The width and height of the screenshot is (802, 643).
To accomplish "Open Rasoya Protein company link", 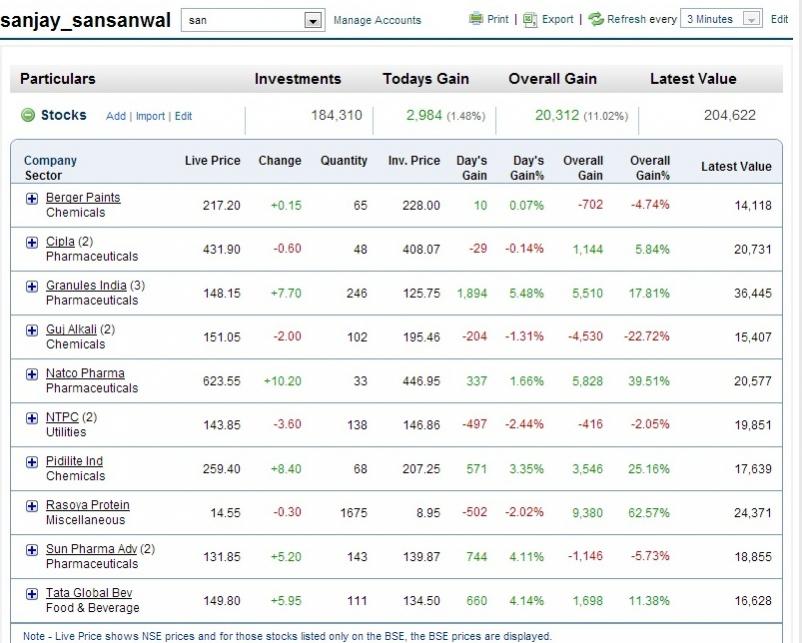I will click(87, 505).
